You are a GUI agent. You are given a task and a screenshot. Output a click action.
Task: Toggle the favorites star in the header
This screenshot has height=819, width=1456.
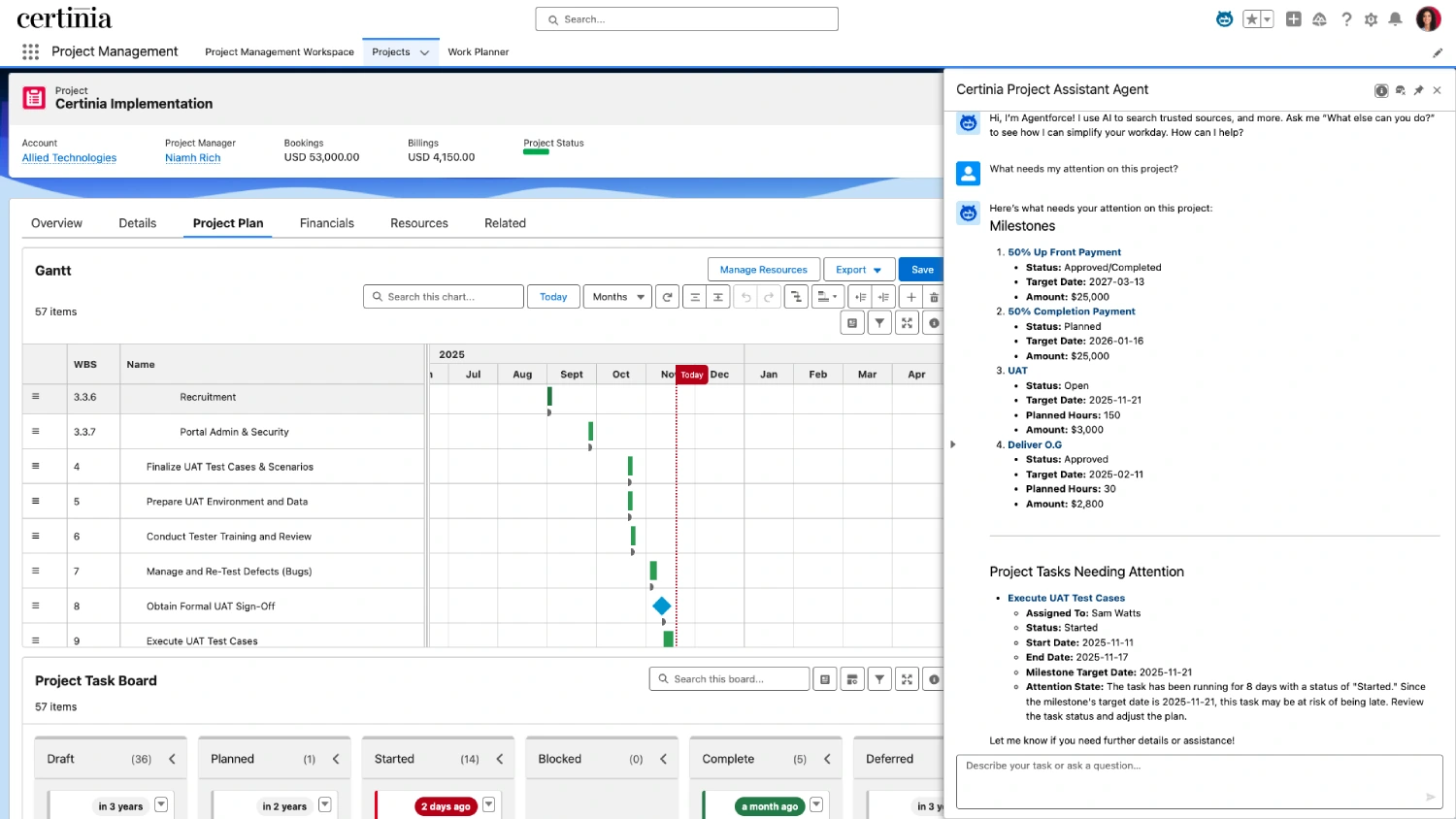pos(1250,17)
